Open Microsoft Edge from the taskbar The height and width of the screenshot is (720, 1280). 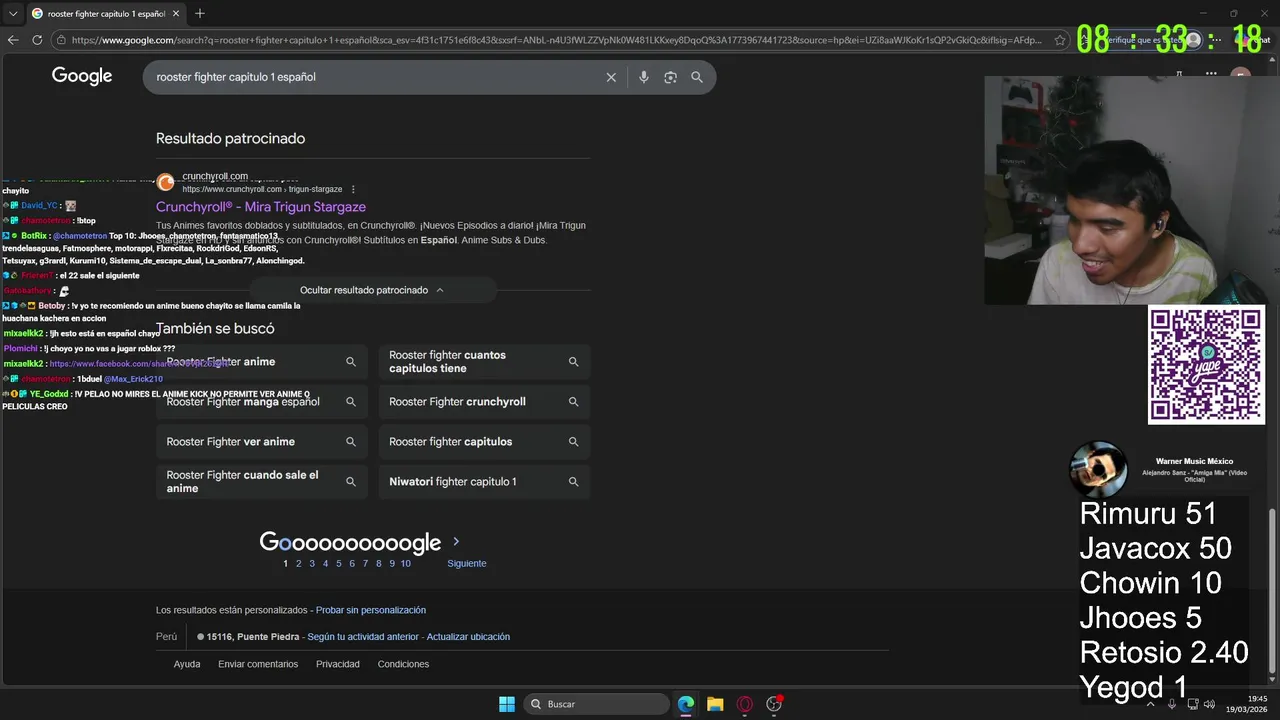(686, 704)
